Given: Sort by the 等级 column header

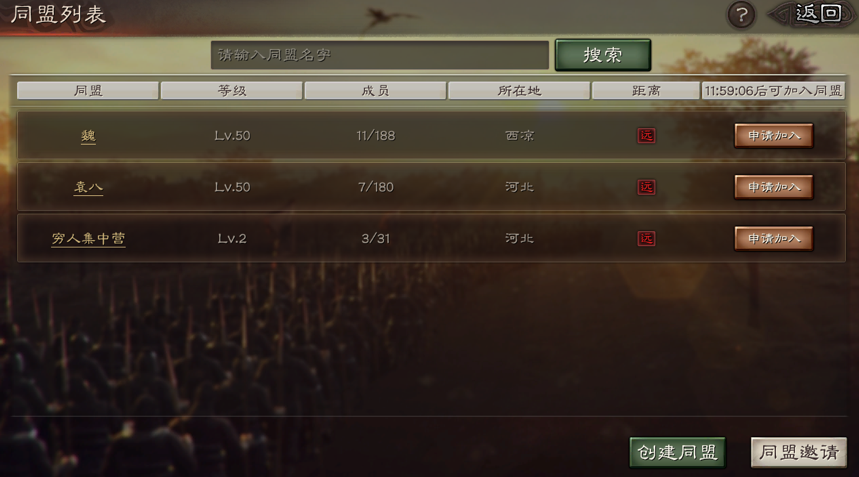Looking at the screenshot, I should click(232, 90).
